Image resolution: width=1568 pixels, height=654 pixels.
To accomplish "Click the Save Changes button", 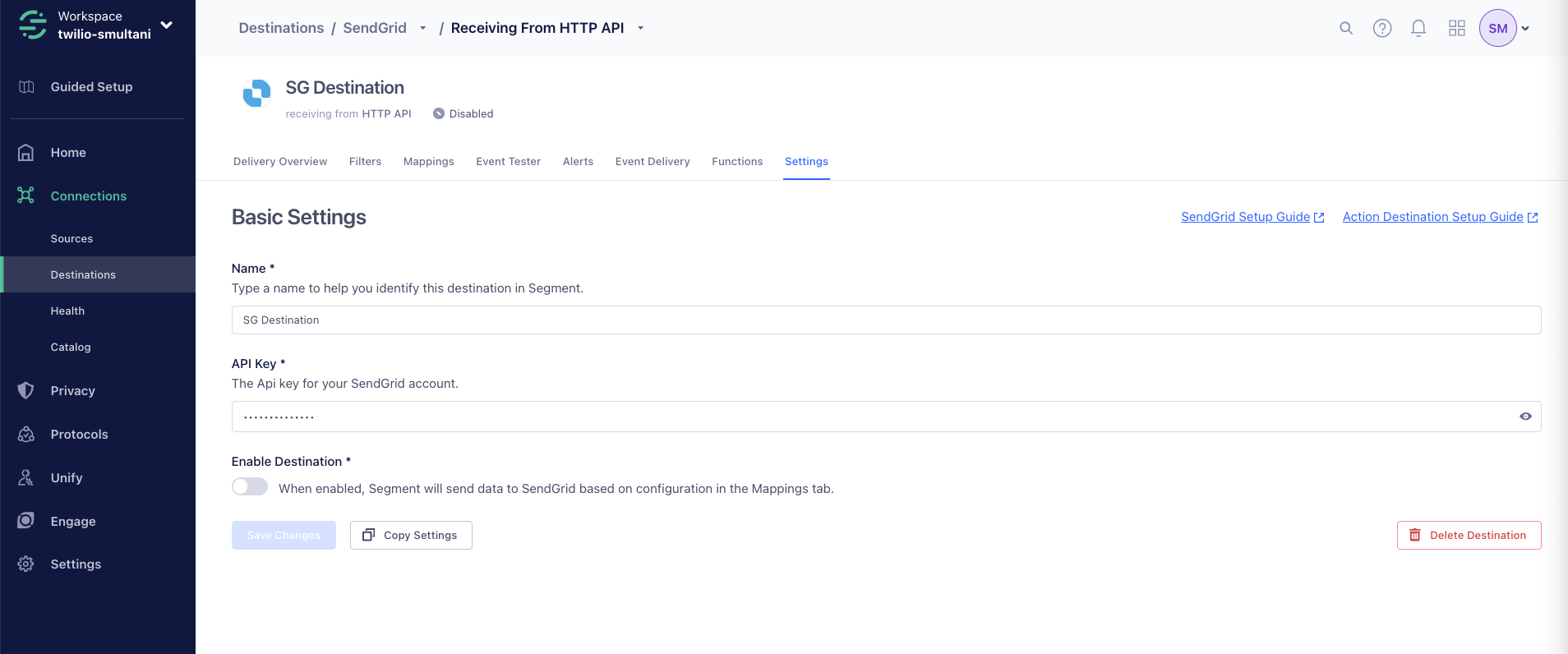I will (284, 535).
